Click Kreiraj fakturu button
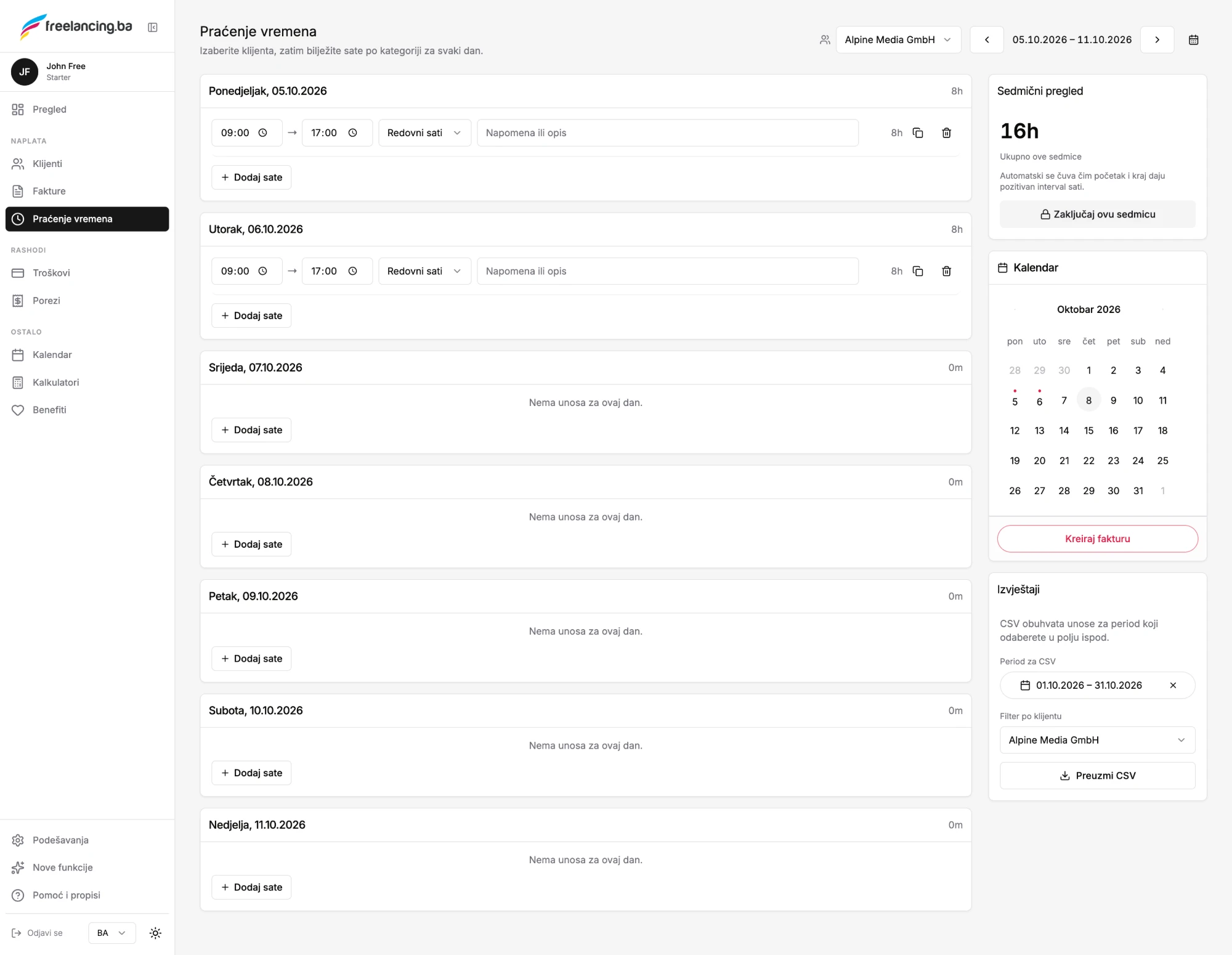This screenshot has width=1232, height=955. (1097, 538)
